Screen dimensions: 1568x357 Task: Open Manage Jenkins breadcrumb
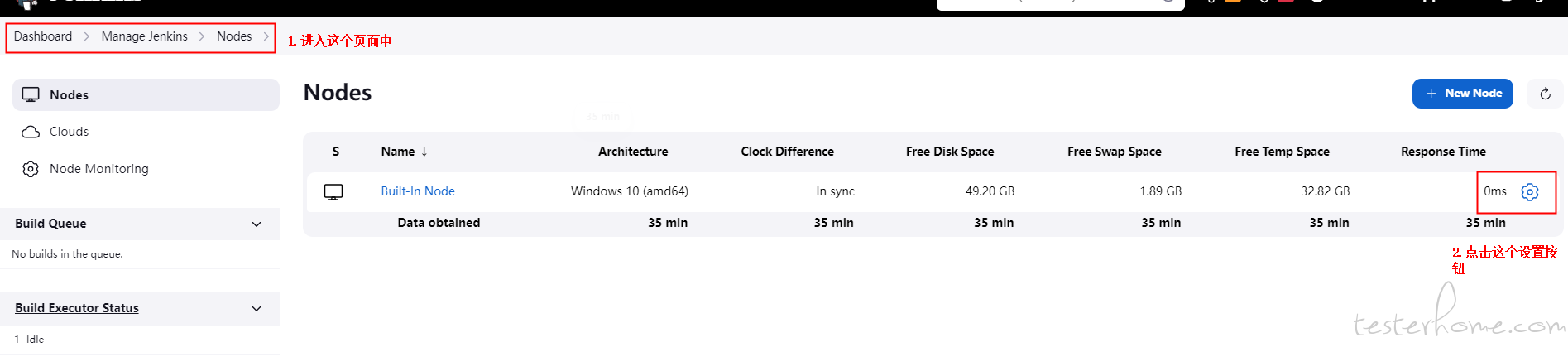145,36
